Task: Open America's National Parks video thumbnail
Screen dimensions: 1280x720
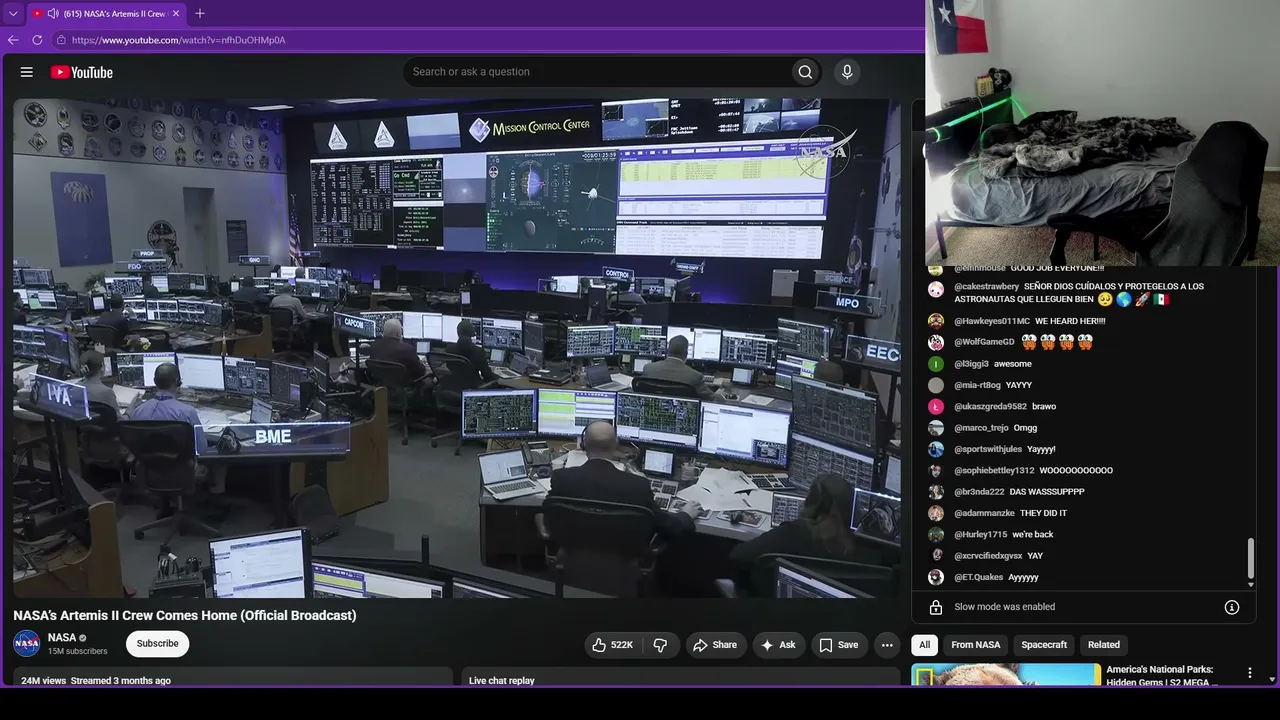Action: tap(1006, 675)
